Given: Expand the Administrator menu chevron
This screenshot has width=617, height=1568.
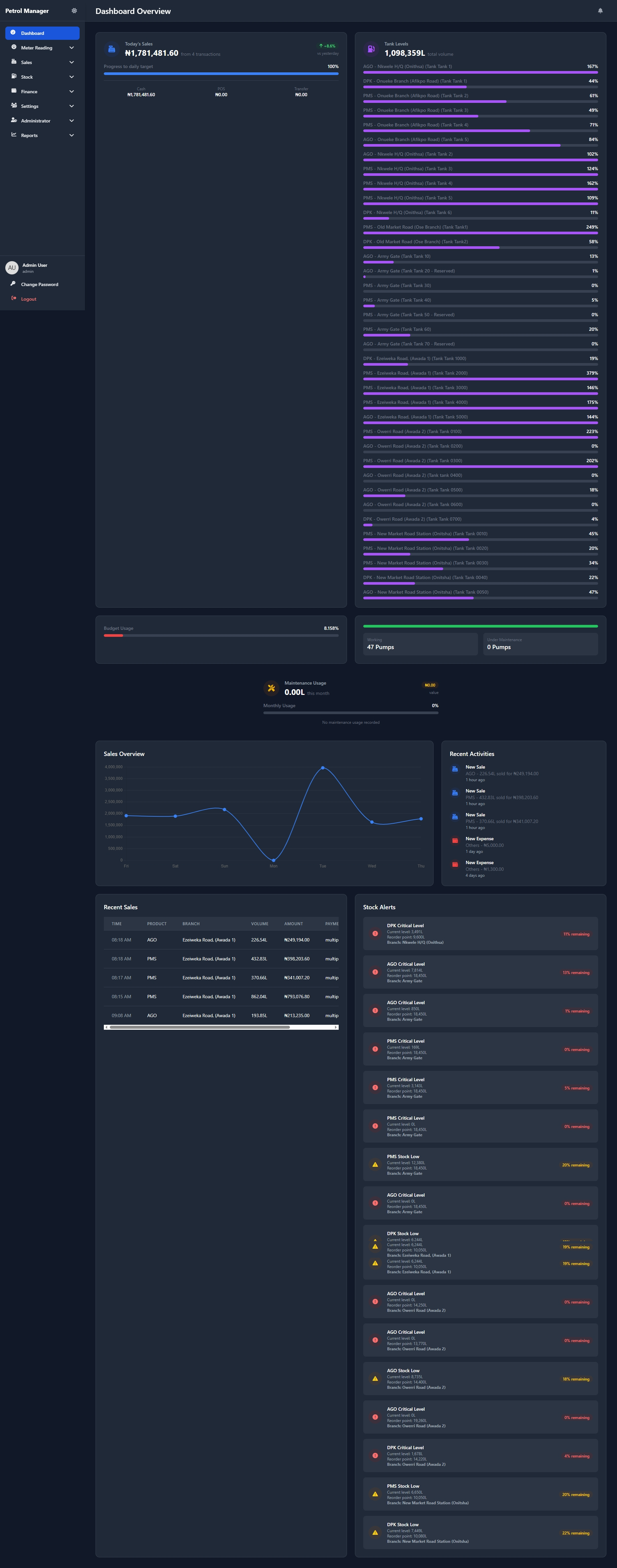Looking at the screenshot, I should coord(71,120).
